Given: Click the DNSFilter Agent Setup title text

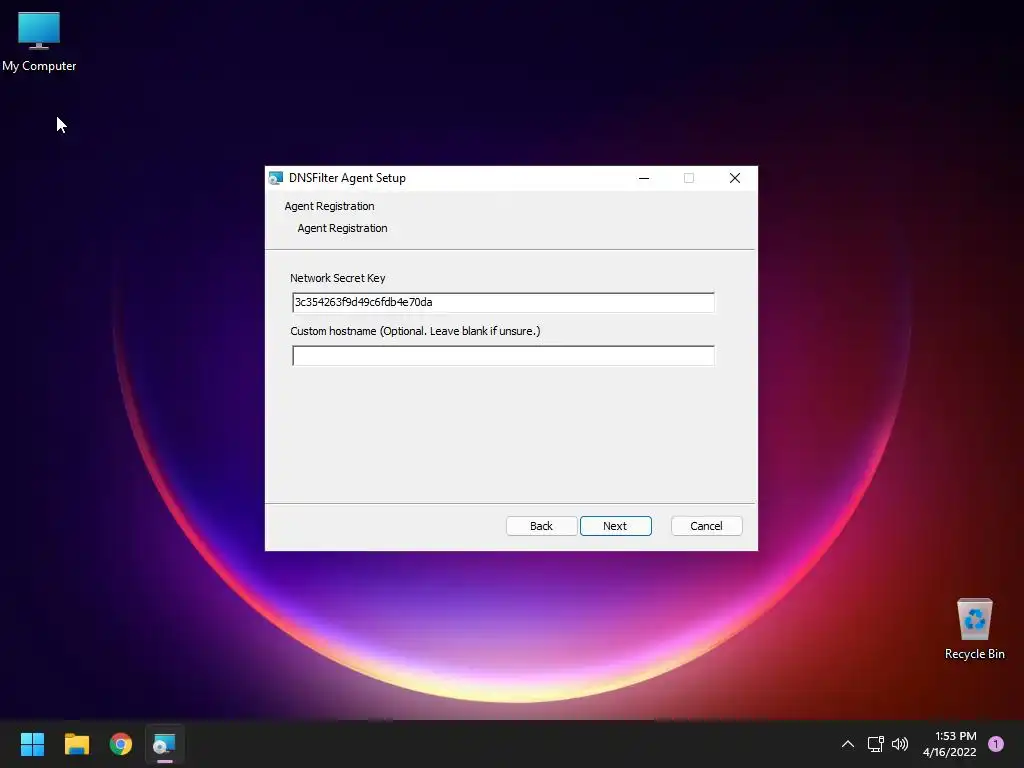Looking at the screenshot, I should click(347, 178).
